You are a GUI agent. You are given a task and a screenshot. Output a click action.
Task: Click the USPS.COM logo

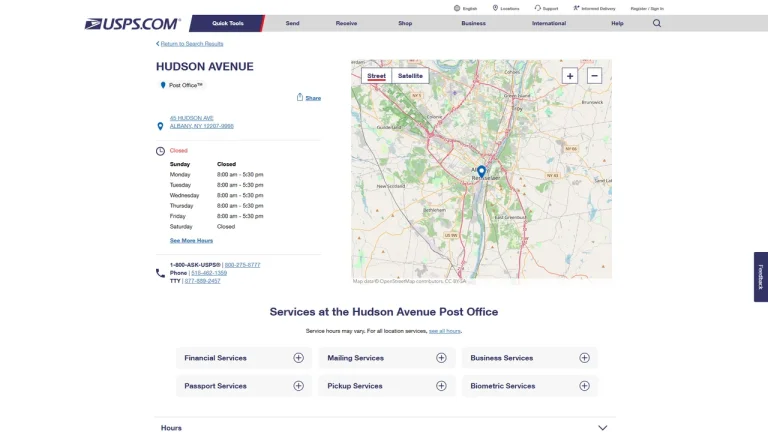(133, 24)
